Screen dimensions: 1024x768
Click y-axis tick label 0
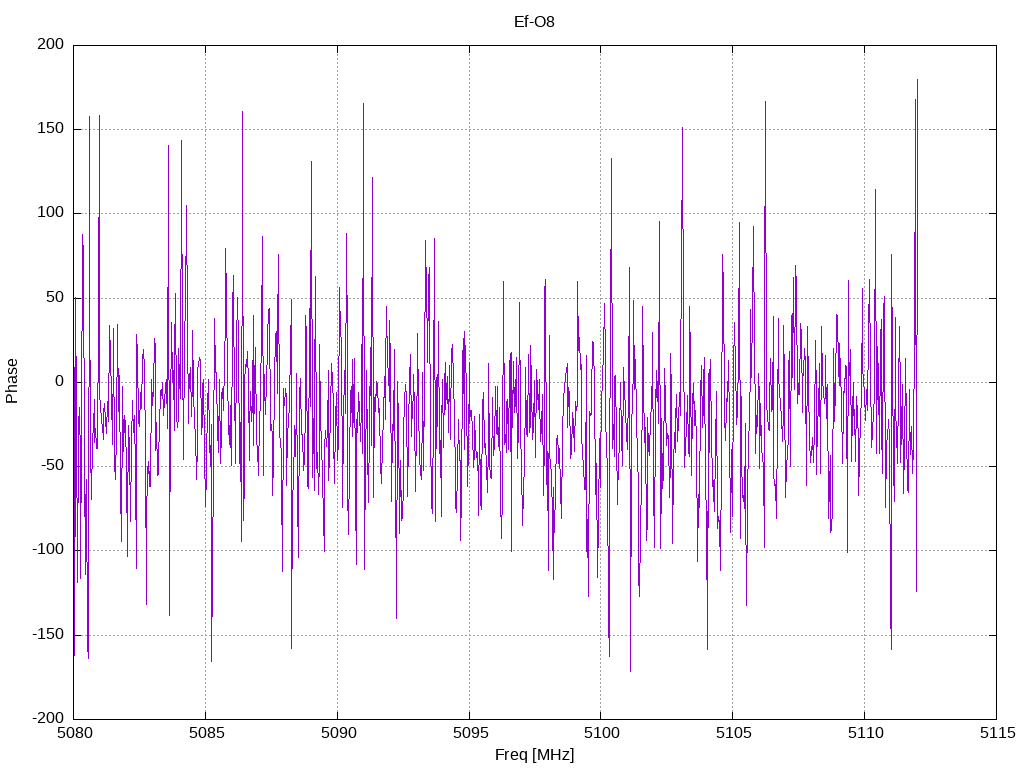(59, 381)
